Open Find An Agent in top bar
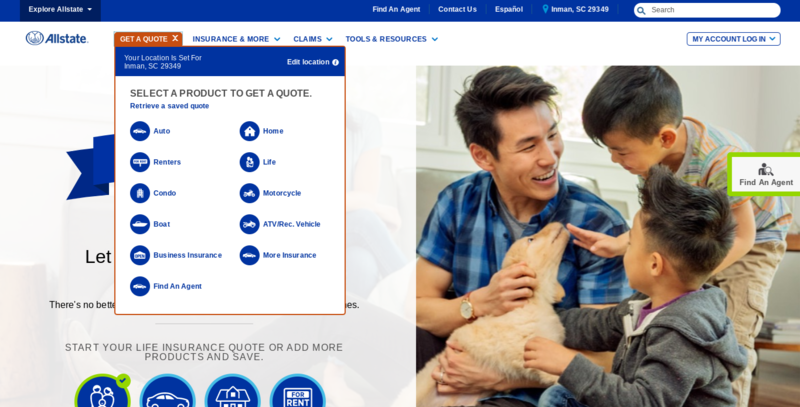 (x=396, y=9)
